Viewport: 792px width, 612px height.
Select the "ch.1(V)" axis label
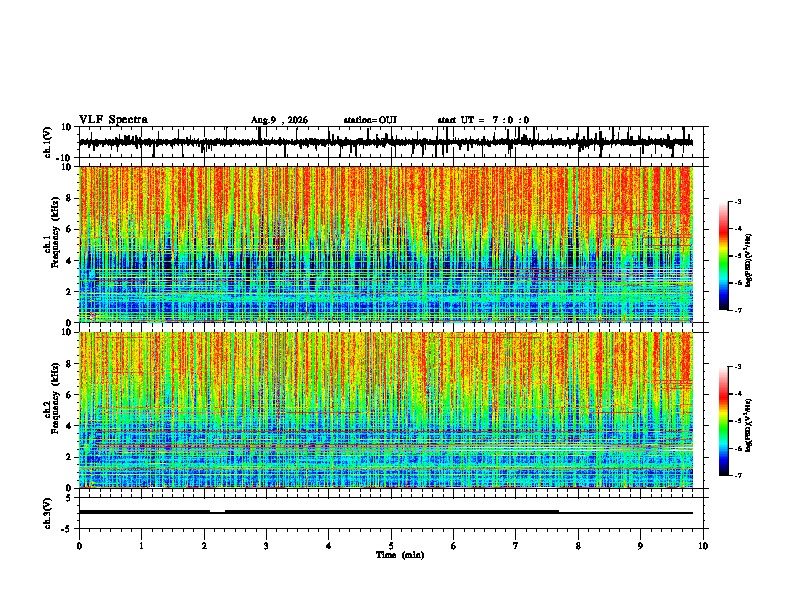pos(48,142)
